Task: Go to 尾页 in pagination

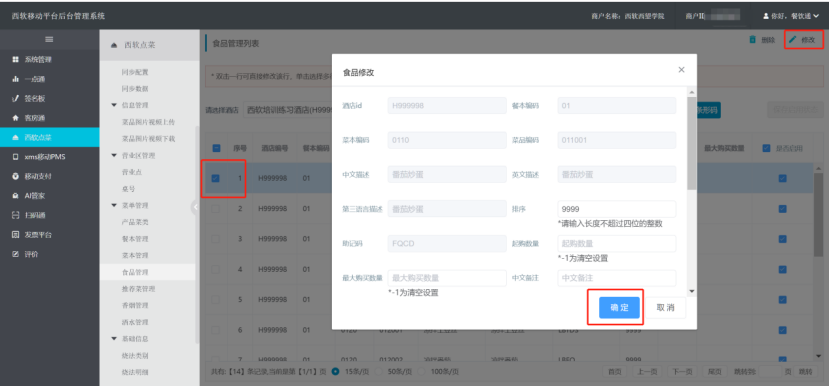Action: click(x=714, y=372)
